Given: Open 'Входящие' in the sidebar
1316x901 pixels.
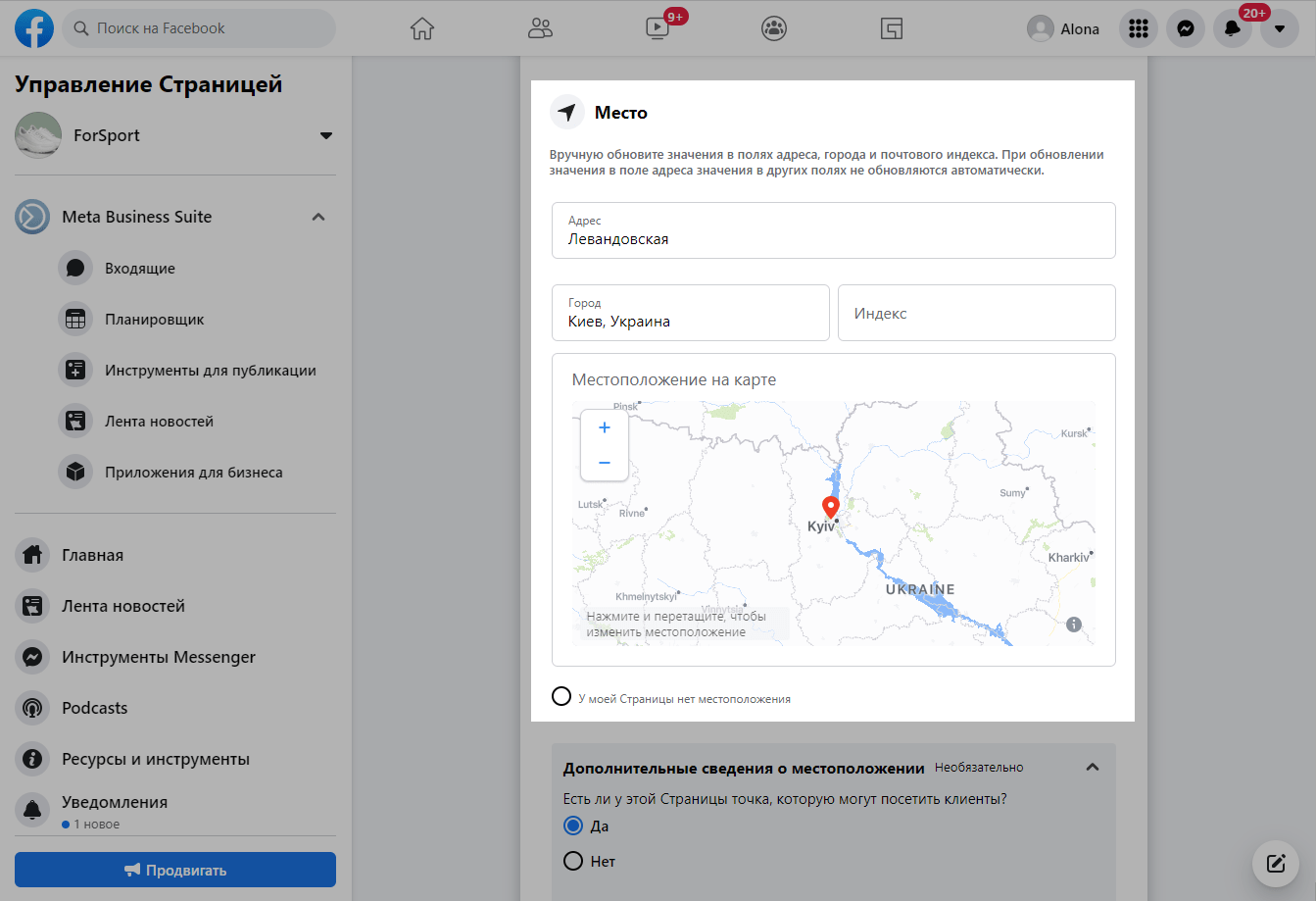Looking at the screenshot, I should click(x=139, y=269).
